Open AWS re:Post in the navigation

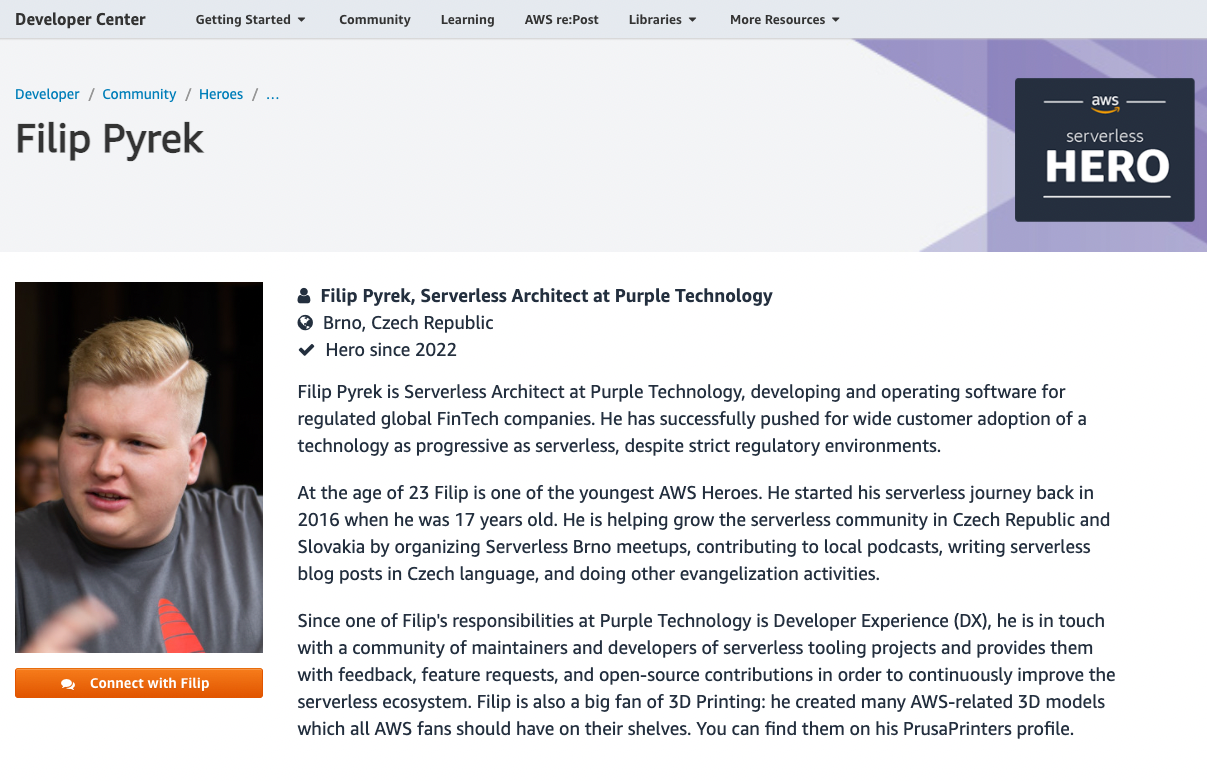coord(562,19)
